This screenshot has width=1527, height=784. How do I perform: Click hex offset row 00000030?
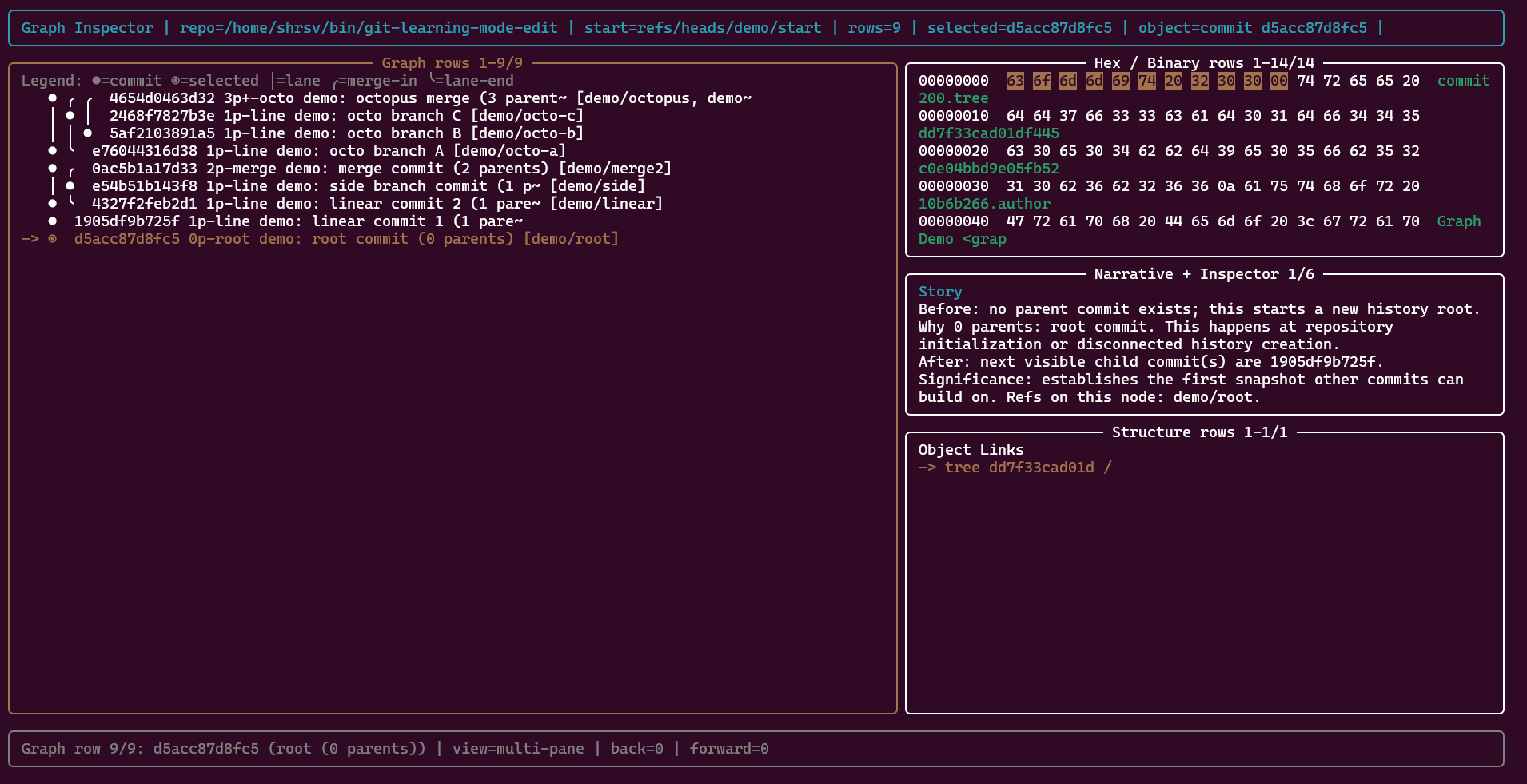pyautogui.click(x=954, y=186)
